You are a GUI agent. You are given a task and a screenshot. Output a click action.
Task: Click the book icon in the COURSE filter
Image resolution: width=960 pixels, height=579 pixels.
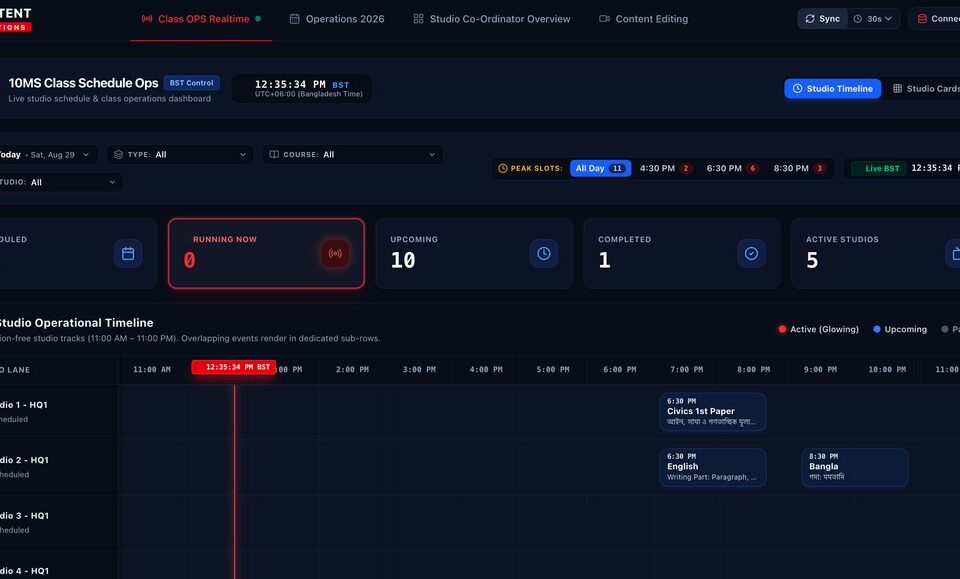pyautogui.click(x=274, y=155)
